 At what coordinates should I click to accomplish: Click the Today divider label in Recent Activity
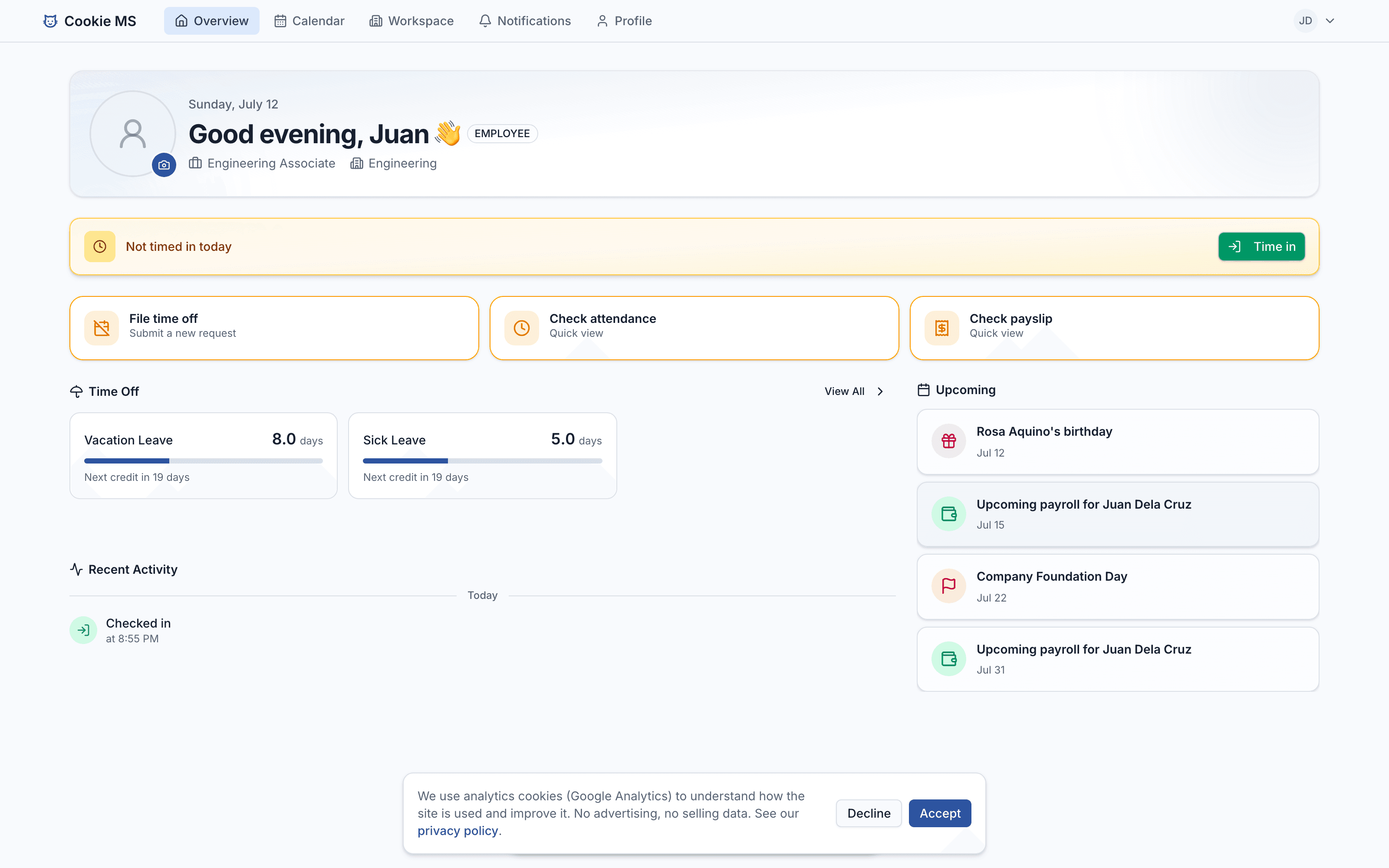click(482, 595)
